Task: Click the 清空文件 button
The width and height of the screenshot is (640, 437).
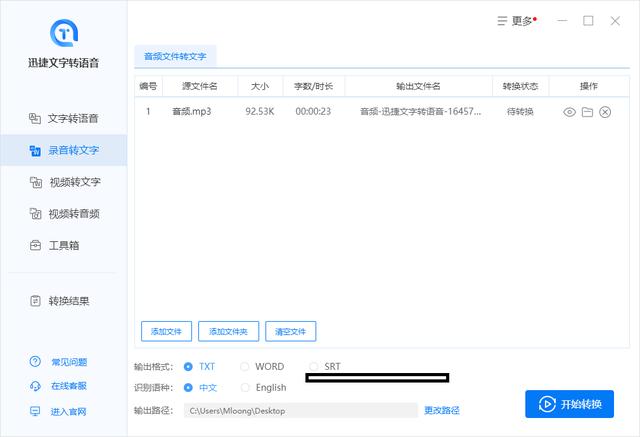Action: [x=290, y=331]
